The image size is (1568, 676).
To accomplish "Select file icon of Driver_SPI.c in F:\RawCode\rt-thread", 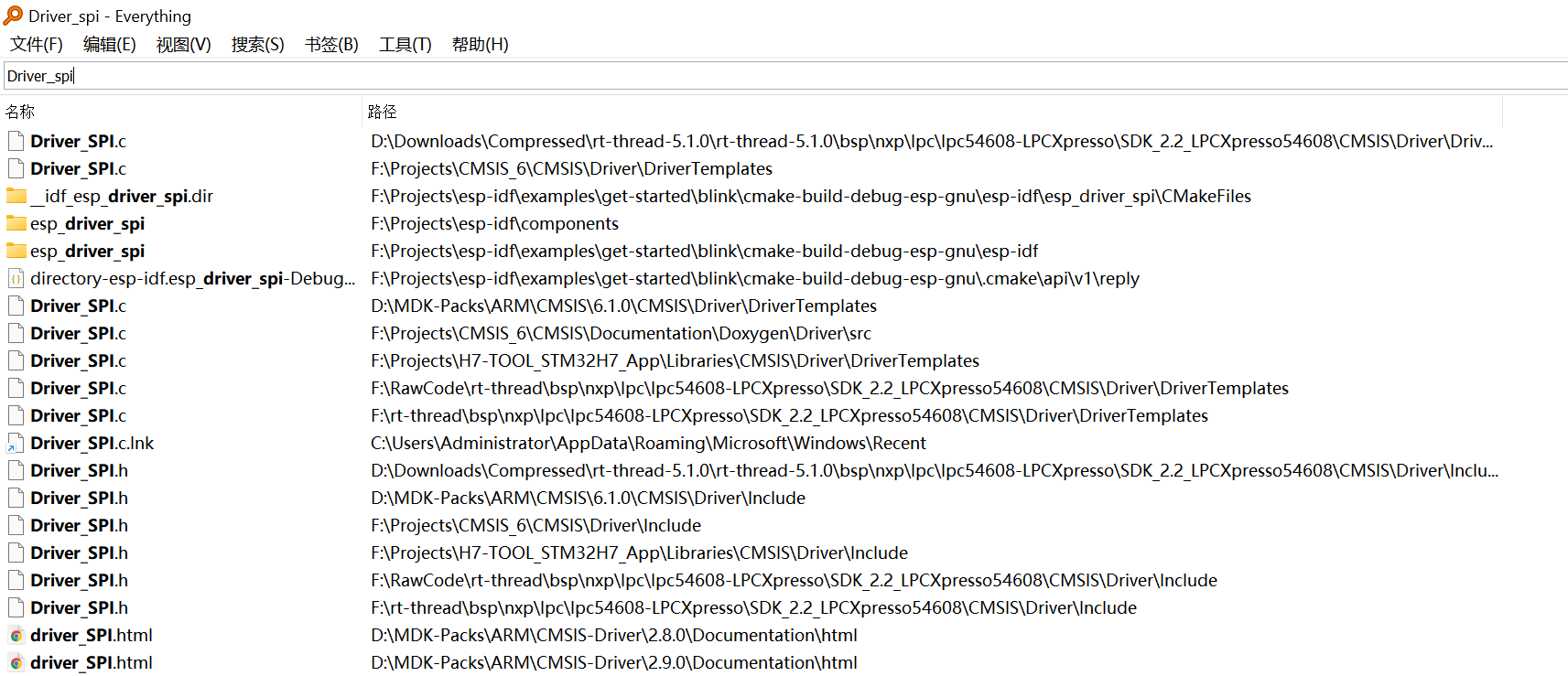I will (16, 388).
